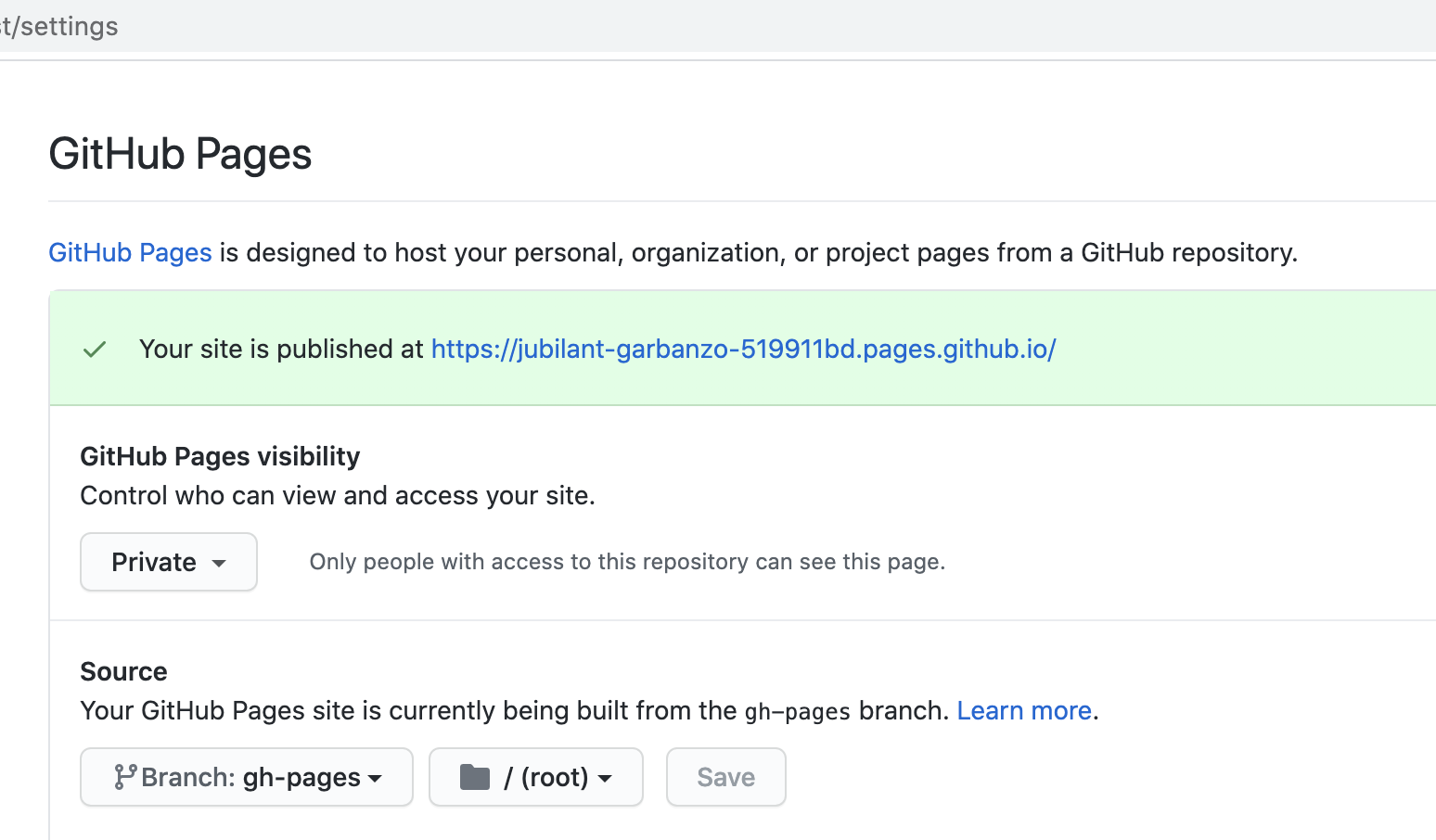1436x840 pixels.
Task: Follow the Learn more link
Action: pyautogui.click(x=1024, y=710)
